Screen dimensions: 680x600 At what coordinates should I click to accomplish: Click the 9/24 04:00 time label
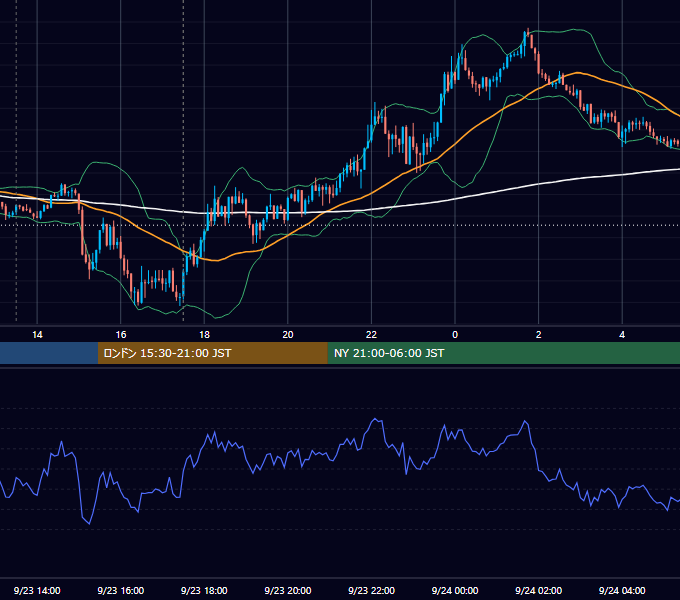coord(622,590)
